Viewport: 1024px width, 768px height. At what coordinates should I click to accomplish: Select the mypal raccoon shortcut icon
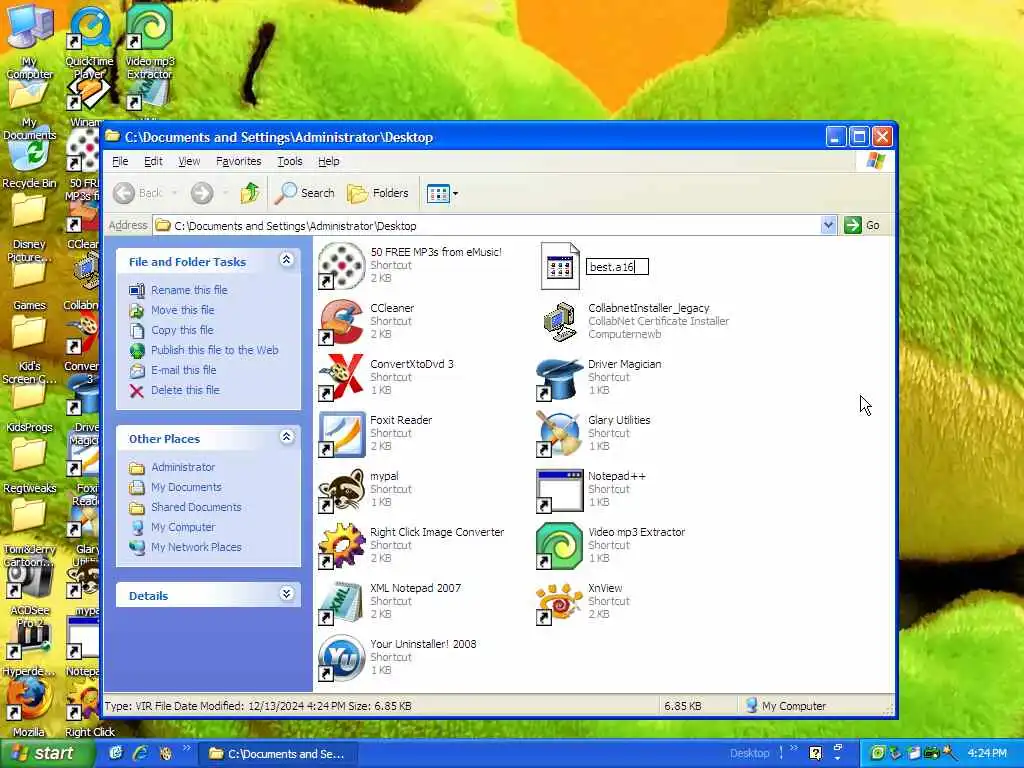(341, 490)
